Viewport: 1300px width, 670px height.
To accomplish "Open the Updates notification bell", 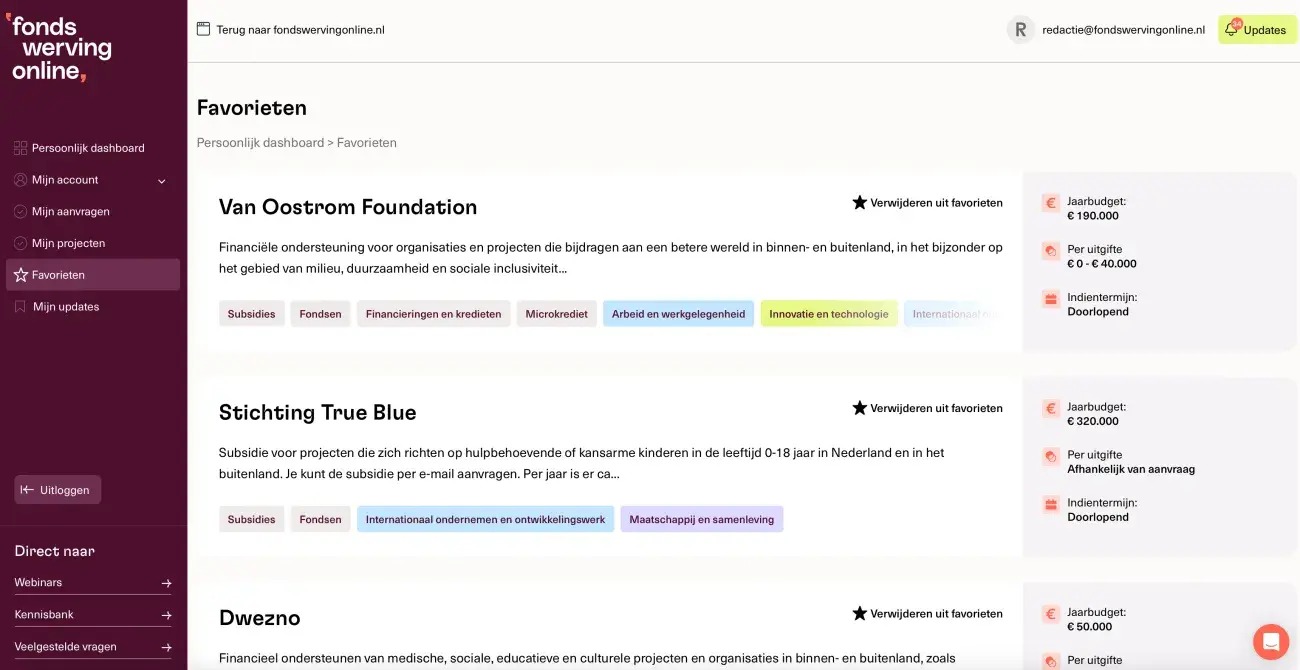I will 1232,30.
